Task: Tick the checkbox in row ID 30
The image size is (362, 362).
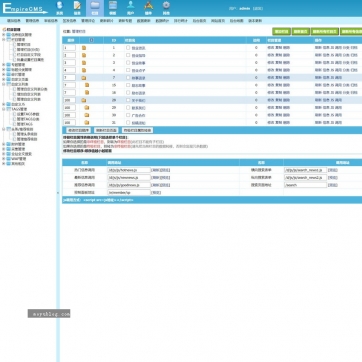Action: [128, 115]
